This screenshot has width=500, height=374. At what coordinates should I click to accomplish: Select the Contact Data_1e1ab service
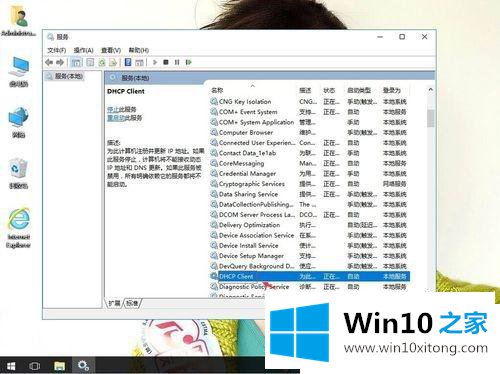point(309,153)
